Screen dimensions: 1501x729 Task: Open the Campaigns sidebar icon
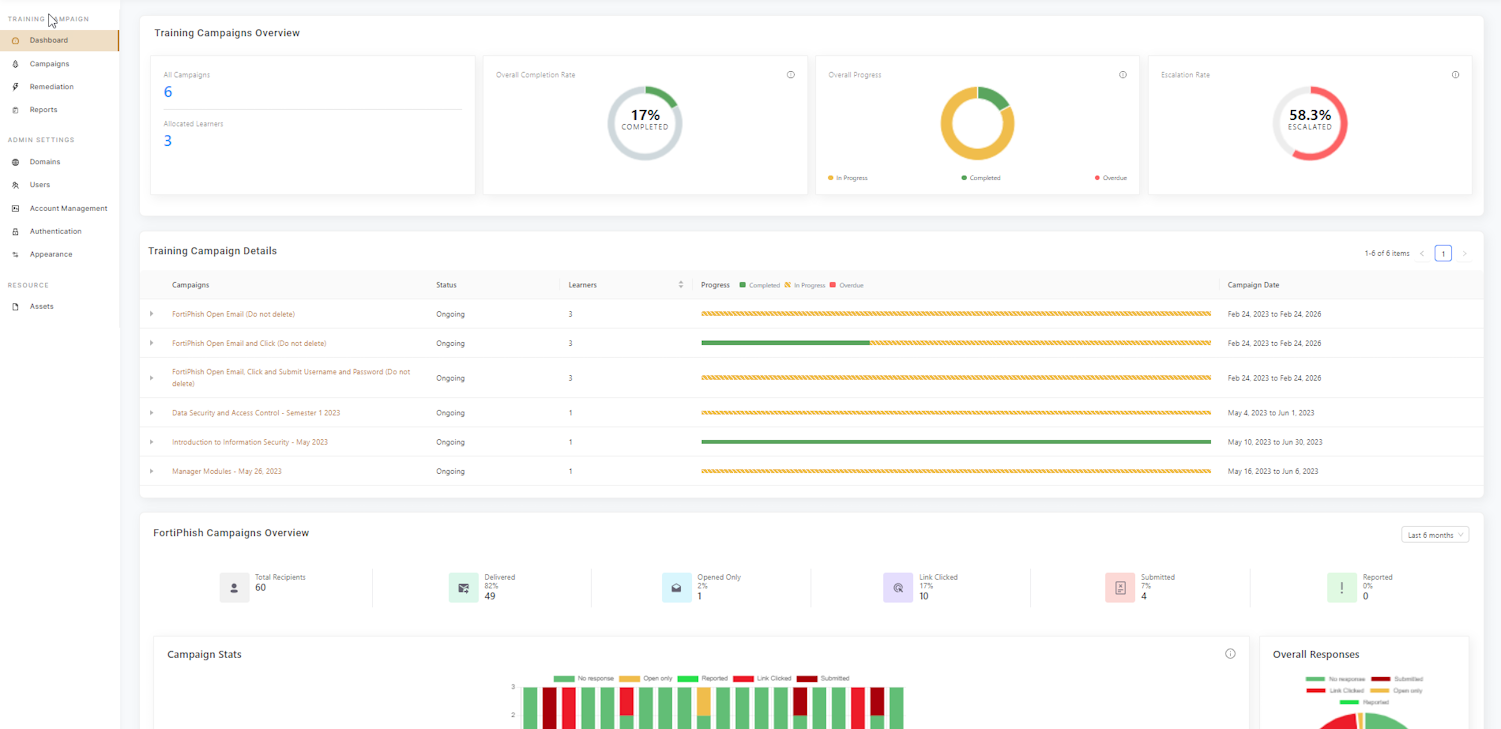pyautogui.click(x=15, y=64)
